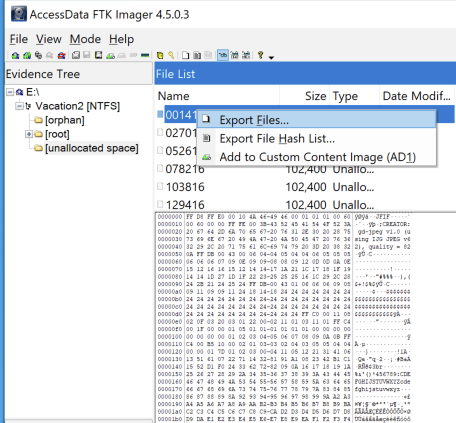Open the toolbar overflow options arrow
The image size is (456, 423).
271,57
